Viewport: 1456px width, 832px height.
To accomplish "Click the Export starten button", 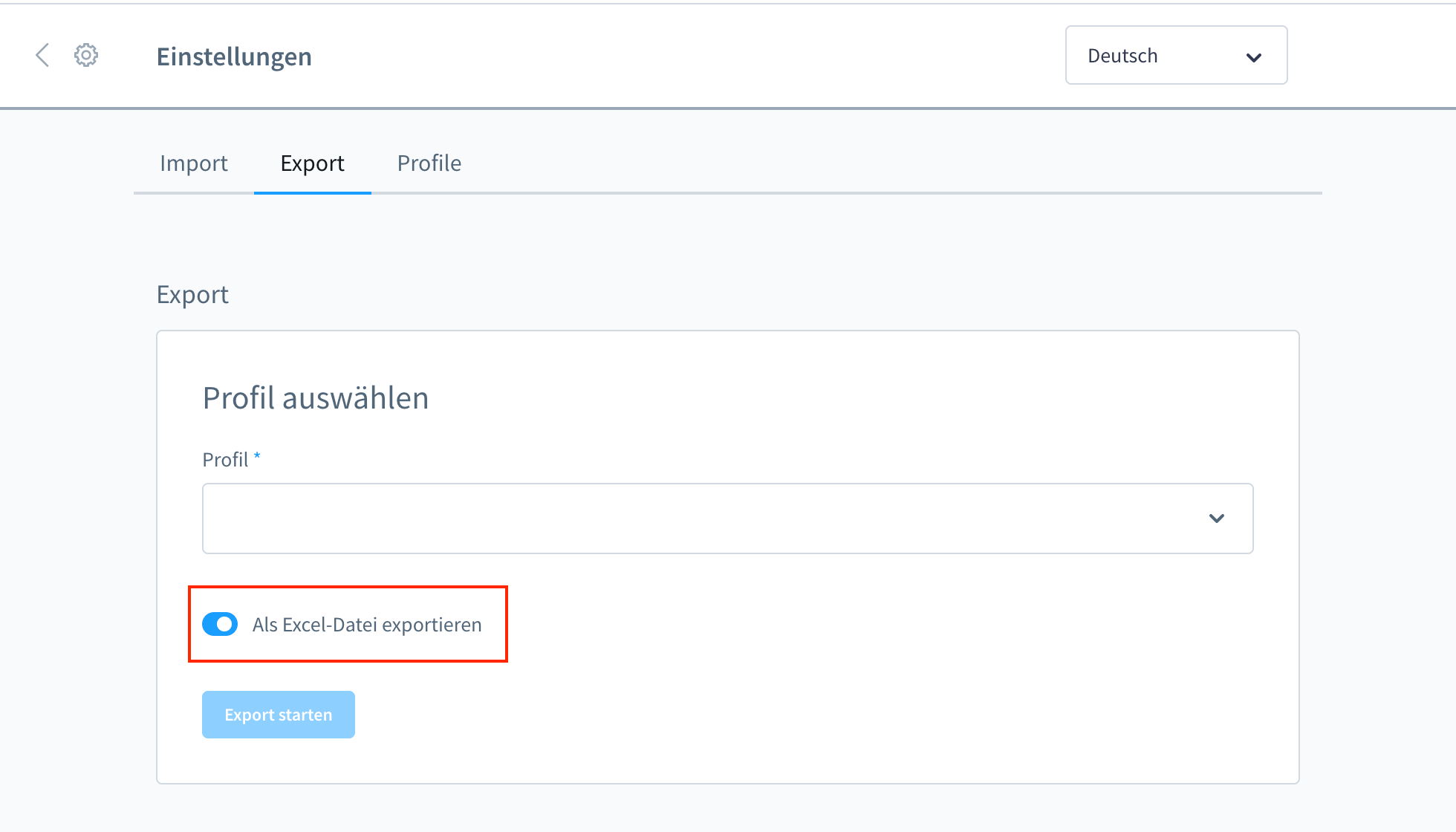I will click(x=278, y=714).
